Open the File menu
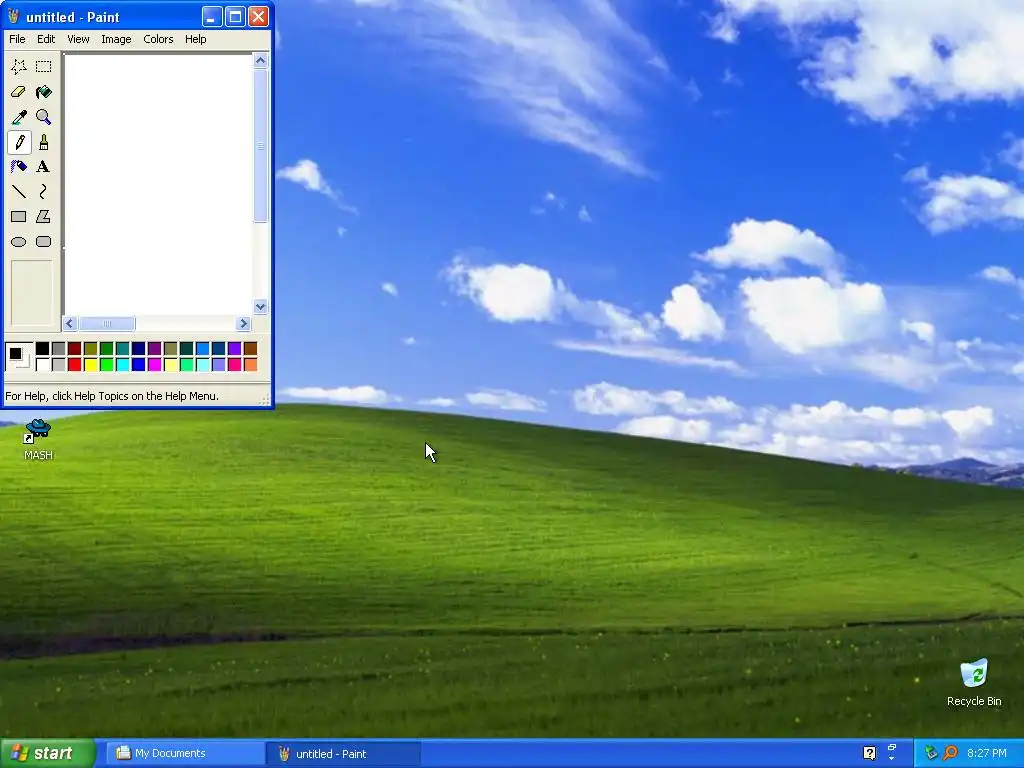The image size is (1024, 768). (18, 39)
